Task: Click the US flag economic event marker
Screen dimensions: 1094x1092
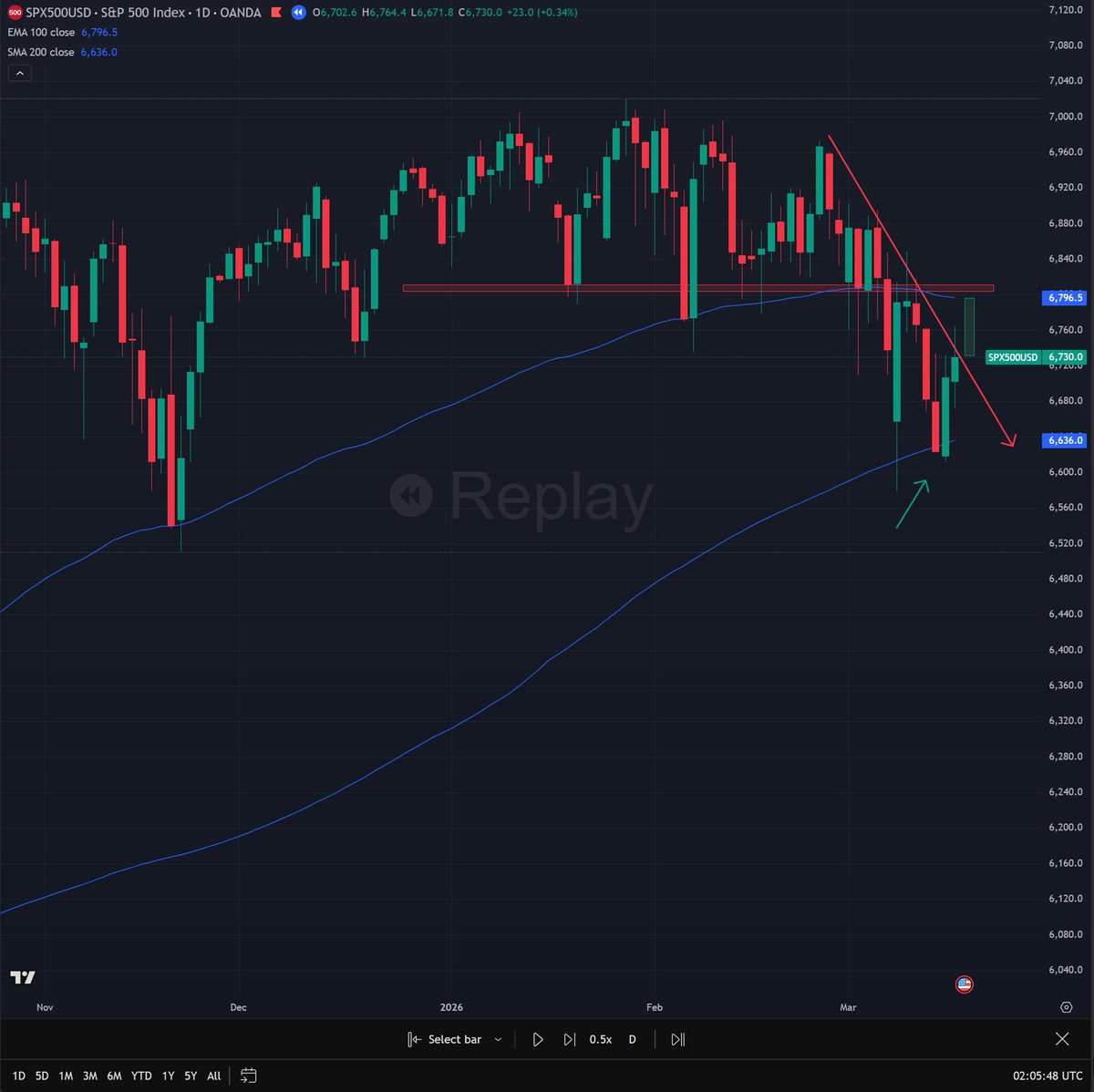Action: (964, 984)
